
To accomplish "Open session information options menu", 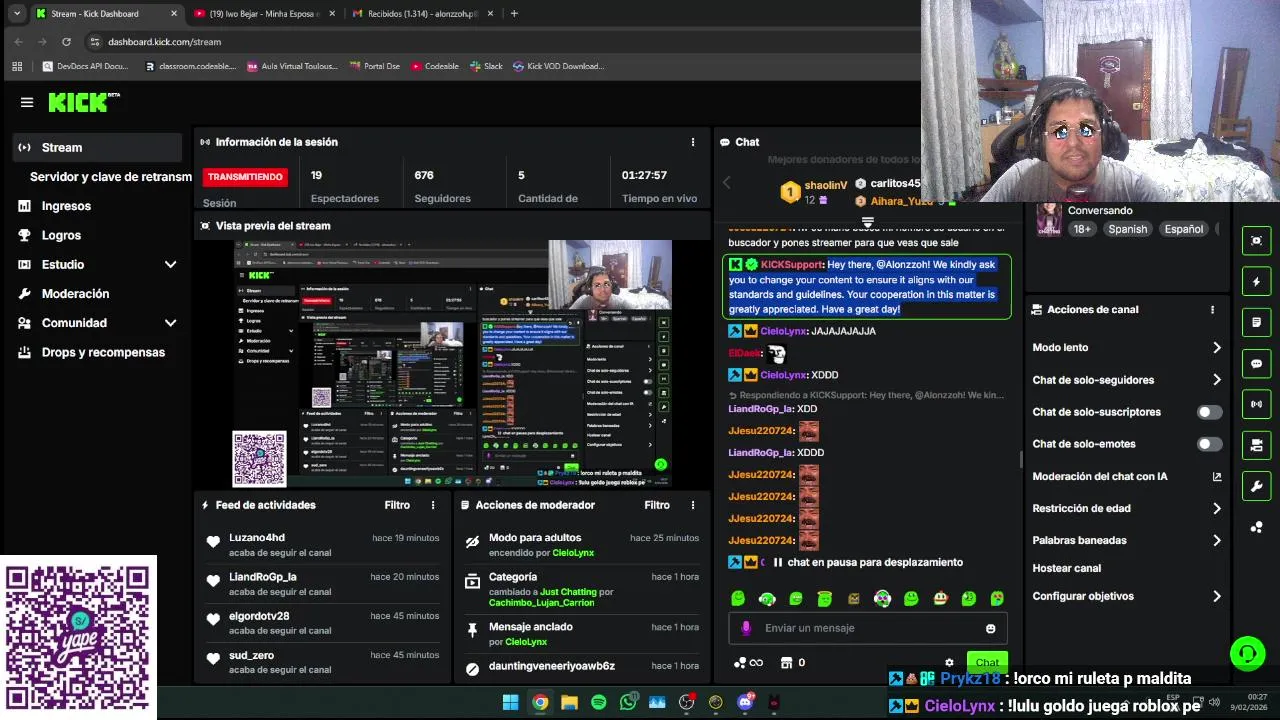I will coord(692,142).
